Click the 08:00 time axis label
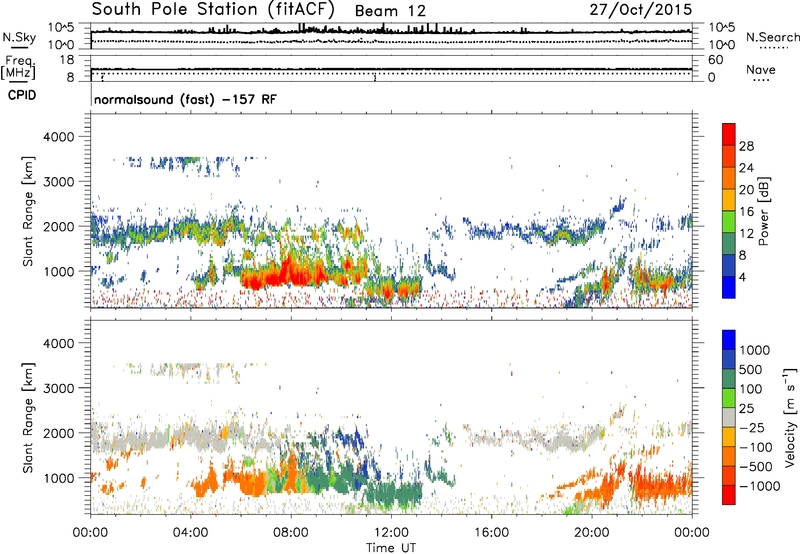This screenshot has width=800, height=554. (x=291, y=533)
